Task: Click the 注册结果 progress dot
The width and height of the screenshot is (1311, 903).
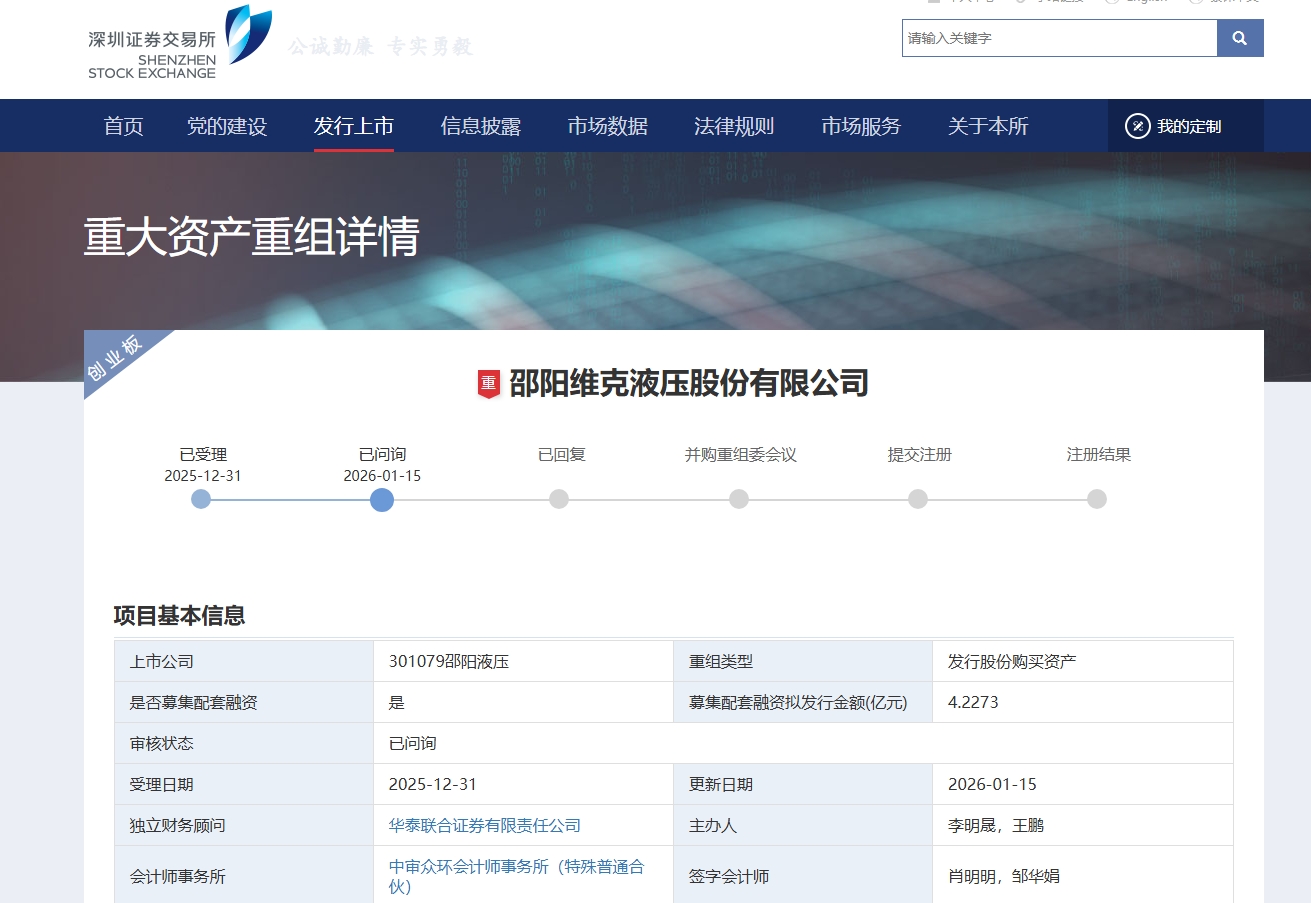Action: point(1097,499)
